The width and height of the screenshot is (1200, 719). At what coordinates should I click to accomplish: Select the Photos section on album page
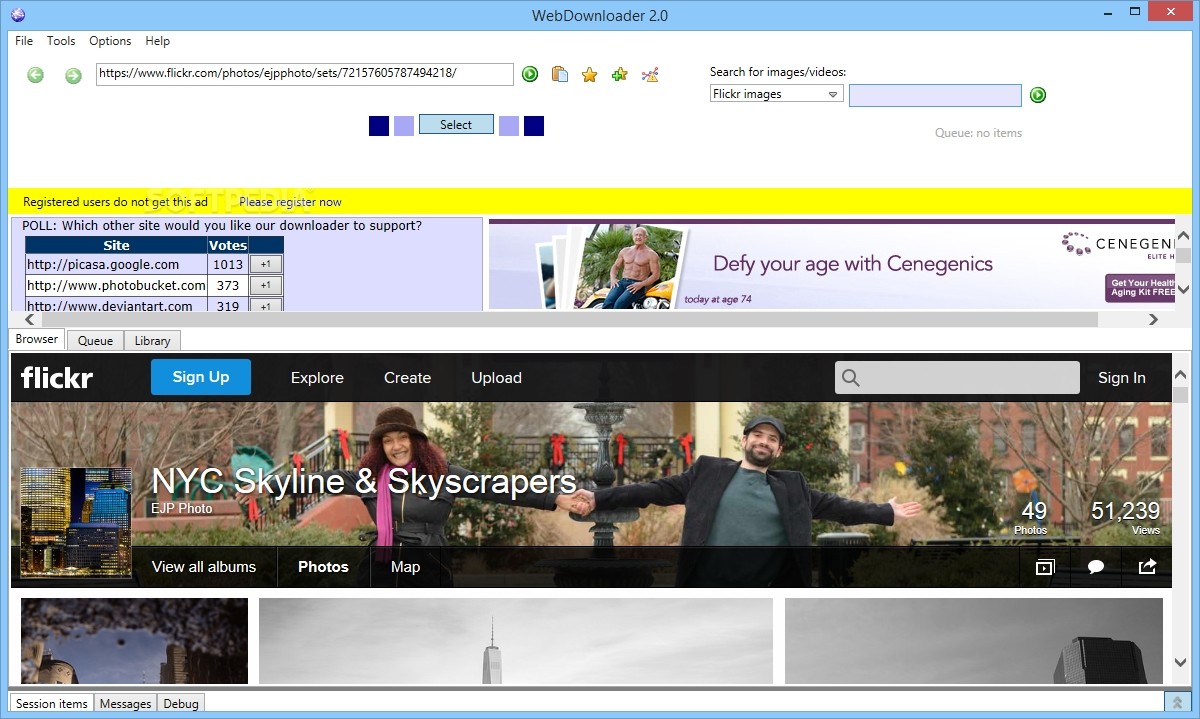323,567
